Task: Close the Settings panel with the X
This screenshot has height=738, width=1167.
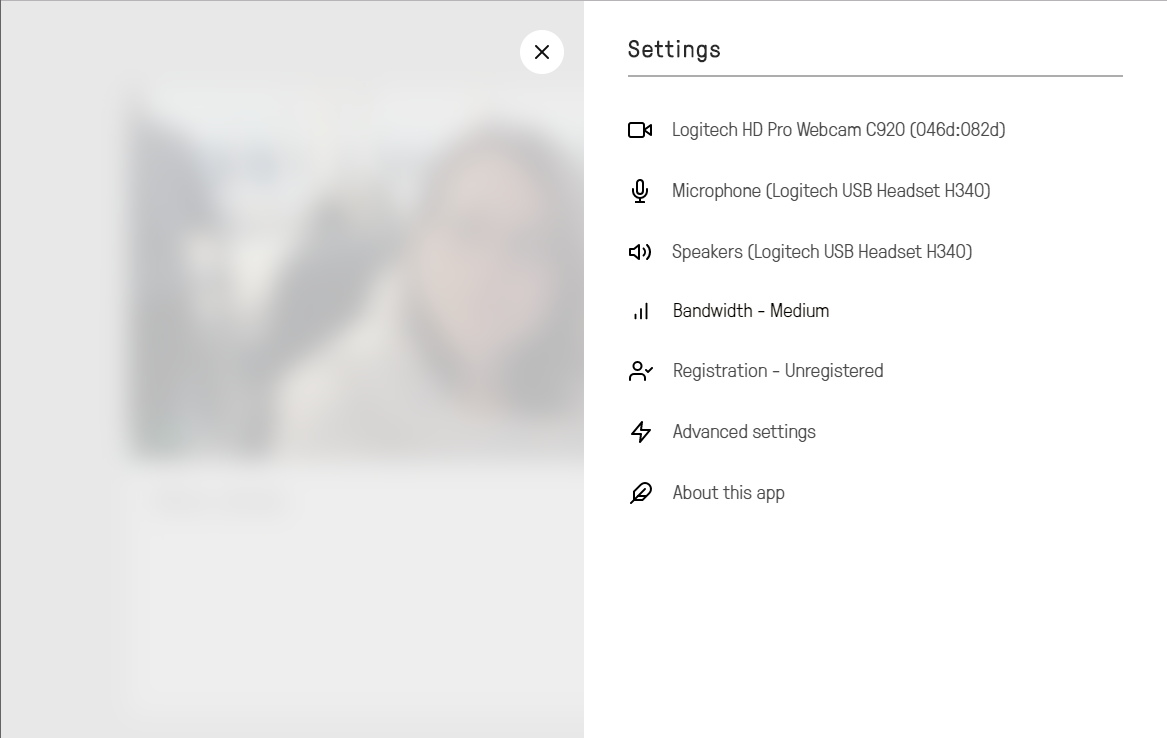Action: pyautogui.click(x=542, y=52)
